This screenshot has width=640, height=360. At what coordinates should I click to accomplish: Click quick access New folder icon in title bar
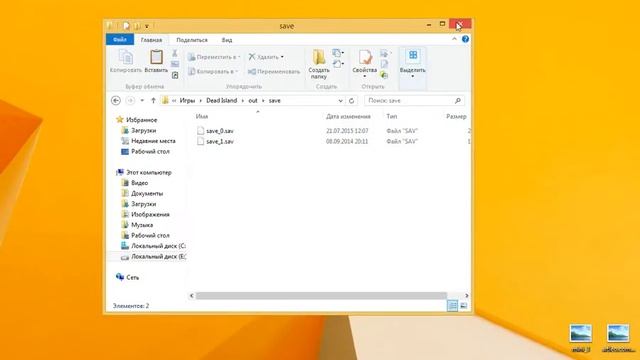137,26
